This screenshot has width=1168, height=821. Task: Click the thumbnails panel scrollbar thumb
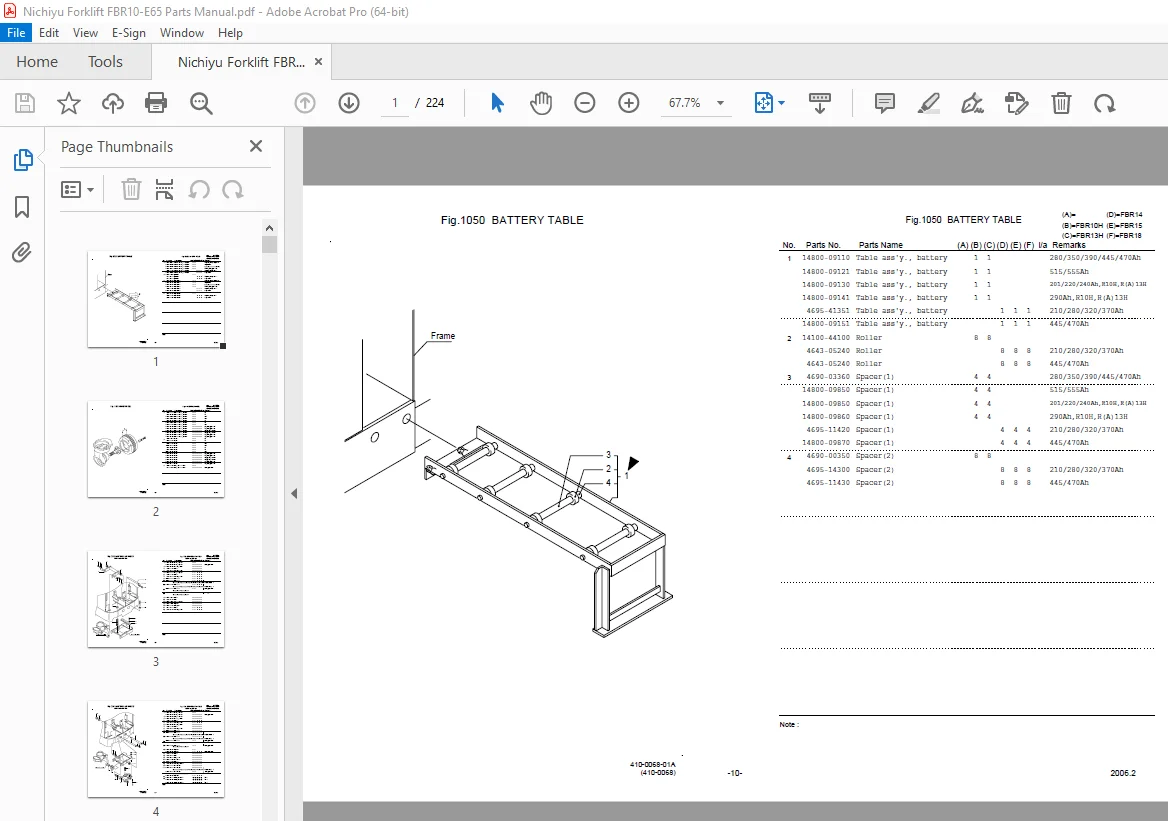270,244
